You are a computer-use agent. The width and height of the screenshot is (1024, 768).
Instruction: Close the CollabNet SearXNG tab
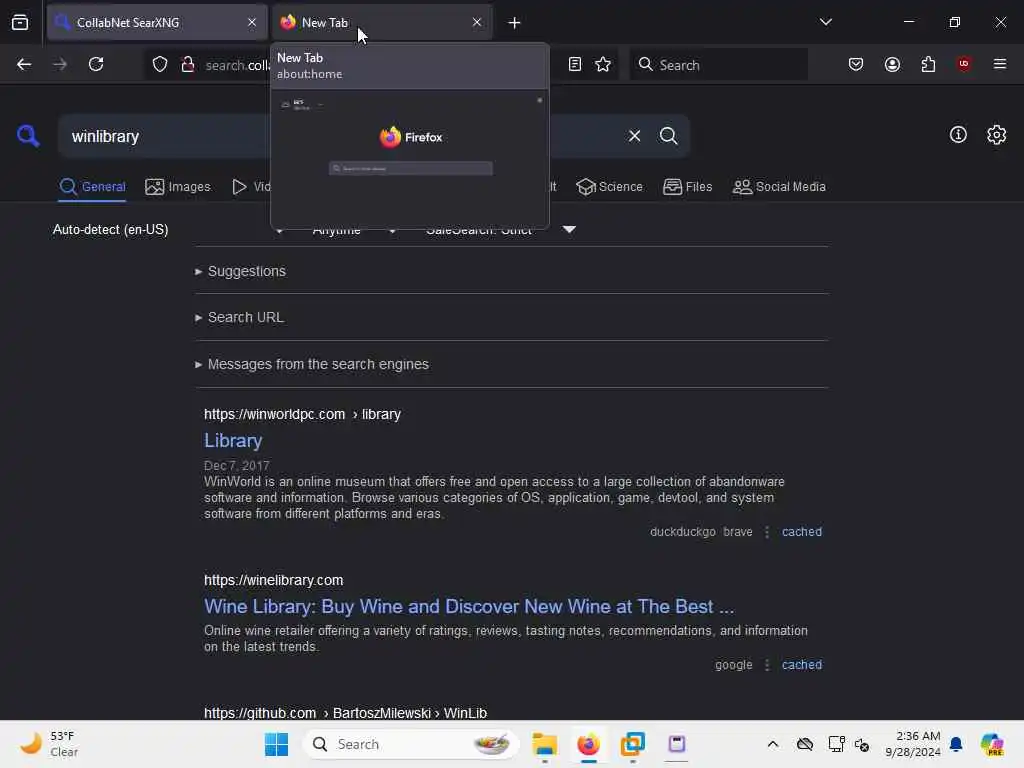click(252, 22)
